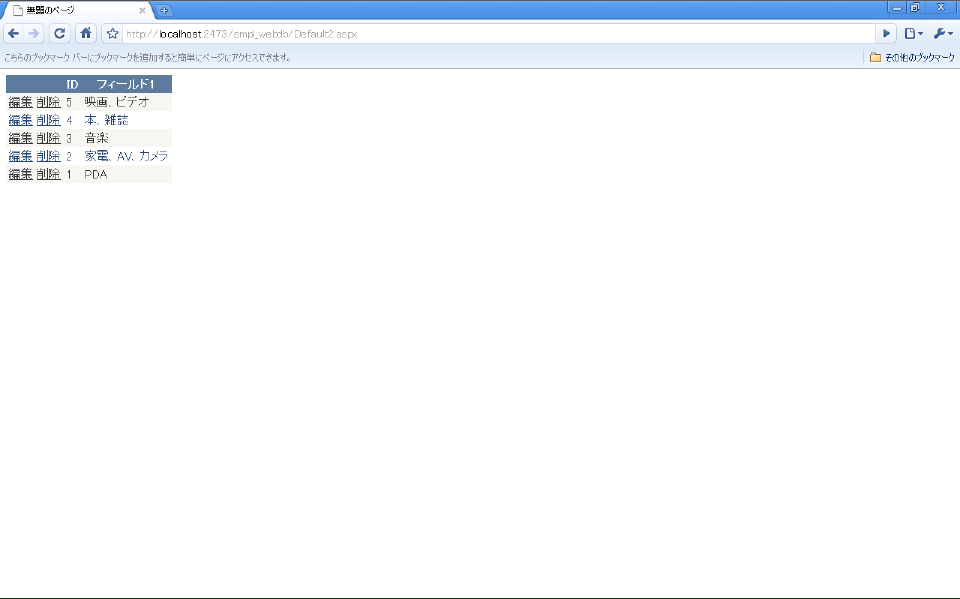960x599 pixels.
Task: Close the browser window
Action: coord(941,7)
